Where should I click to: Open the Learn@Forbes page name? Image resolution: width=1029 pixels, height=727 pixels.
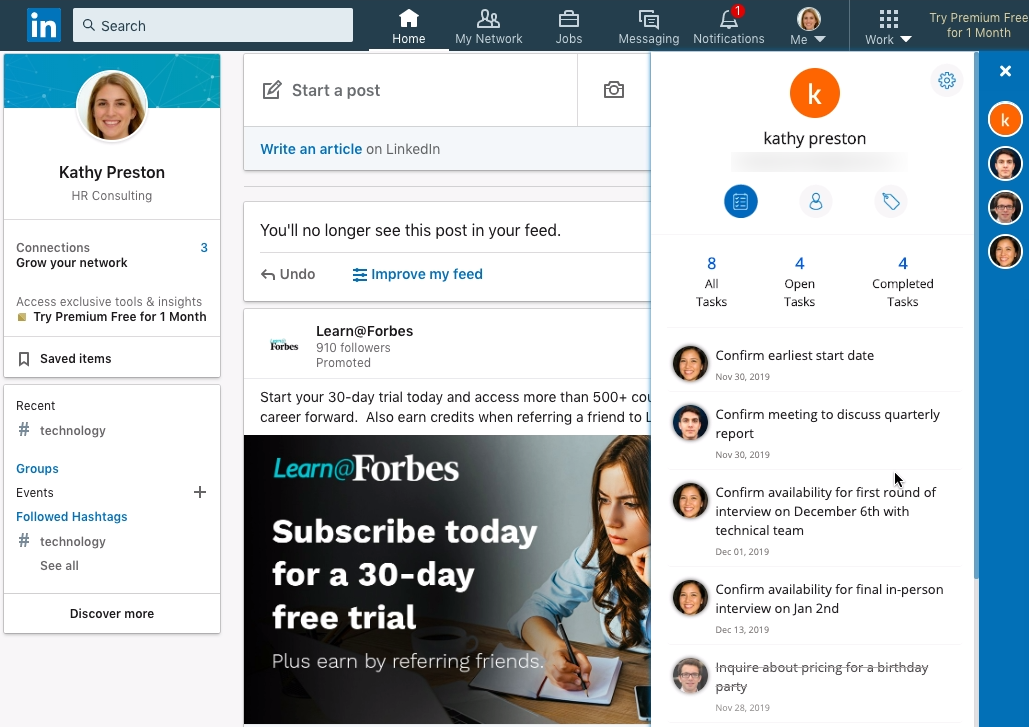[x=364, y=331]
